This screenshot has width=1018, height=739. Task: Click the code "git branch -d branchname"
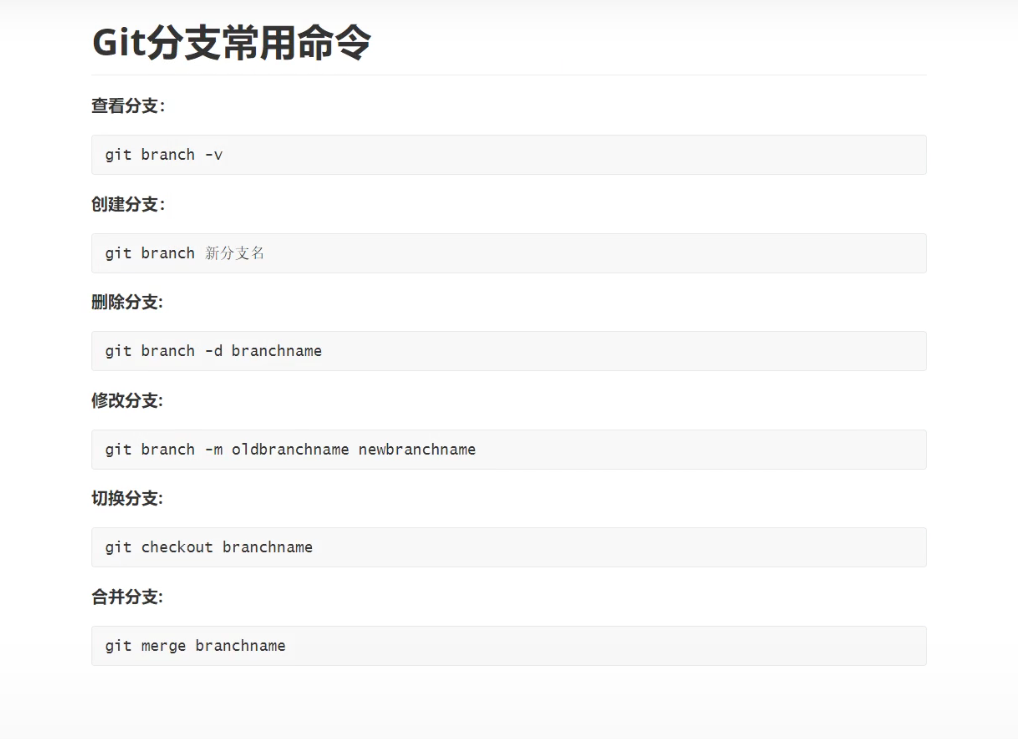(213, 351)
